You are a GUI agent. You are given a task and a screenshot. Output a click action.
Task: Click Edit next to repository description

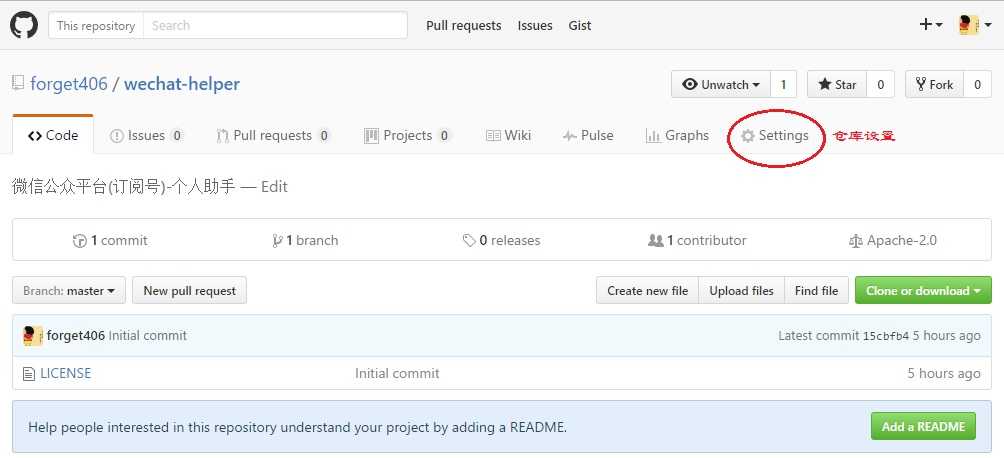pyautogui.click(x=274, y=187)
